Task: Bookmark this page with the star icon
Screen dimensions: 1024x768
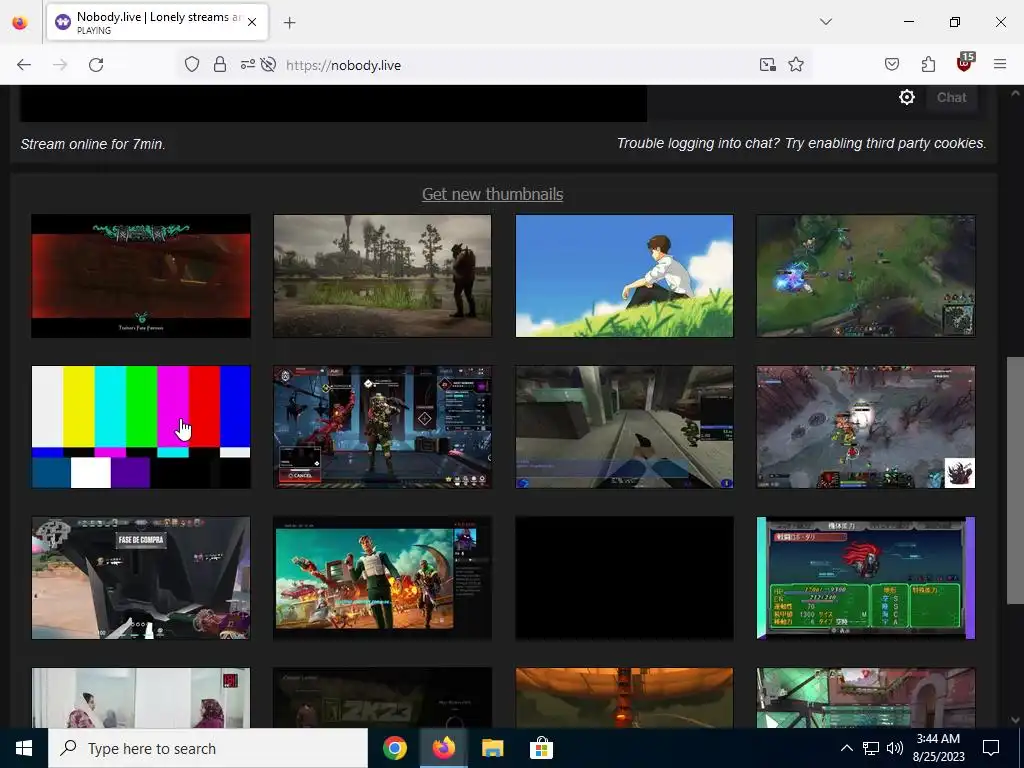Action: pos(795,65)
